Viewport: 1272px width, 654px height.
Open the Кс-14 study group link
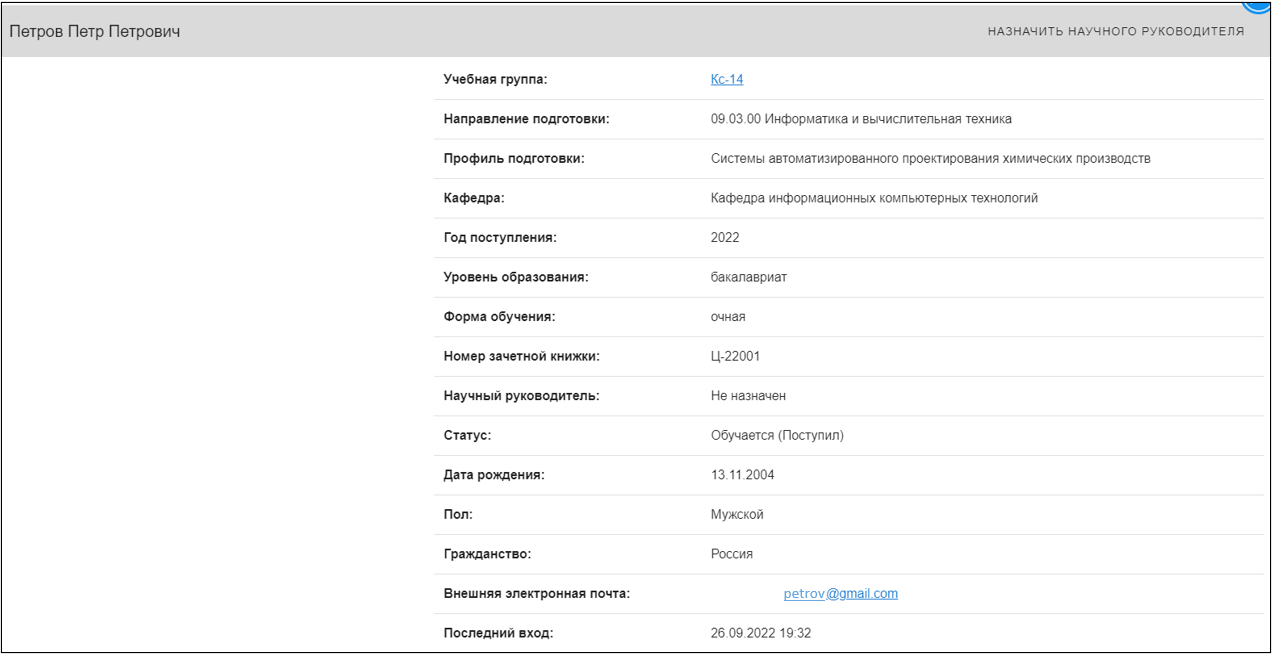pos(727,80)
